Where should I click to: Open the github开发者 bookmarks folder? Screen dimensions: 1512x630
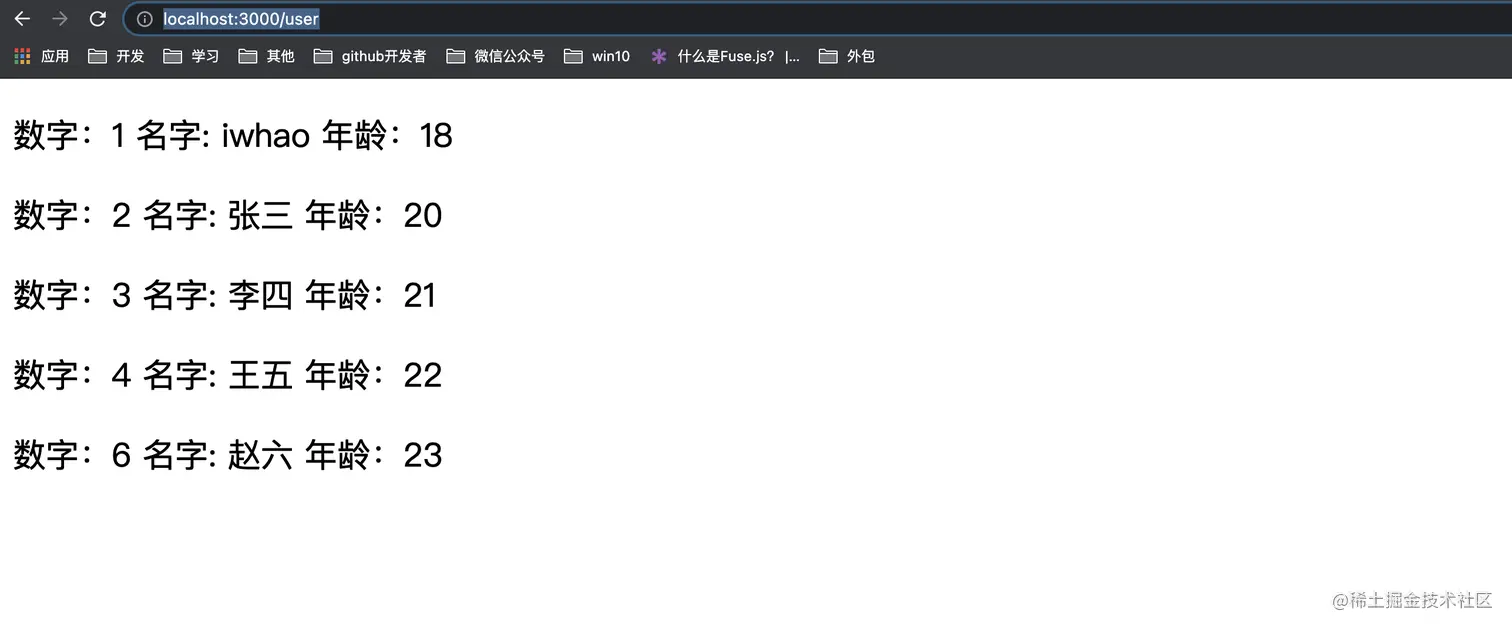(370, 56)
